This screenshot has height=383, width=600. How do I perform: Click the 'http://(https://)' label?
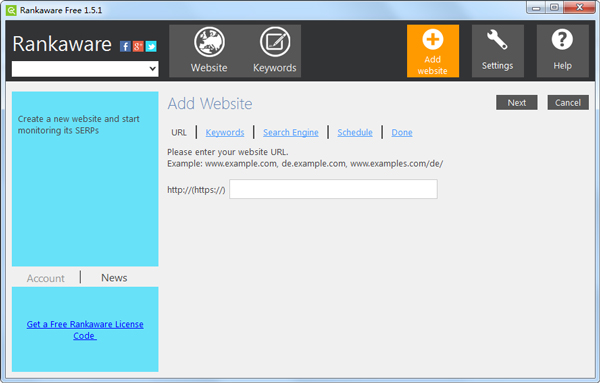[x=196, y=190]
